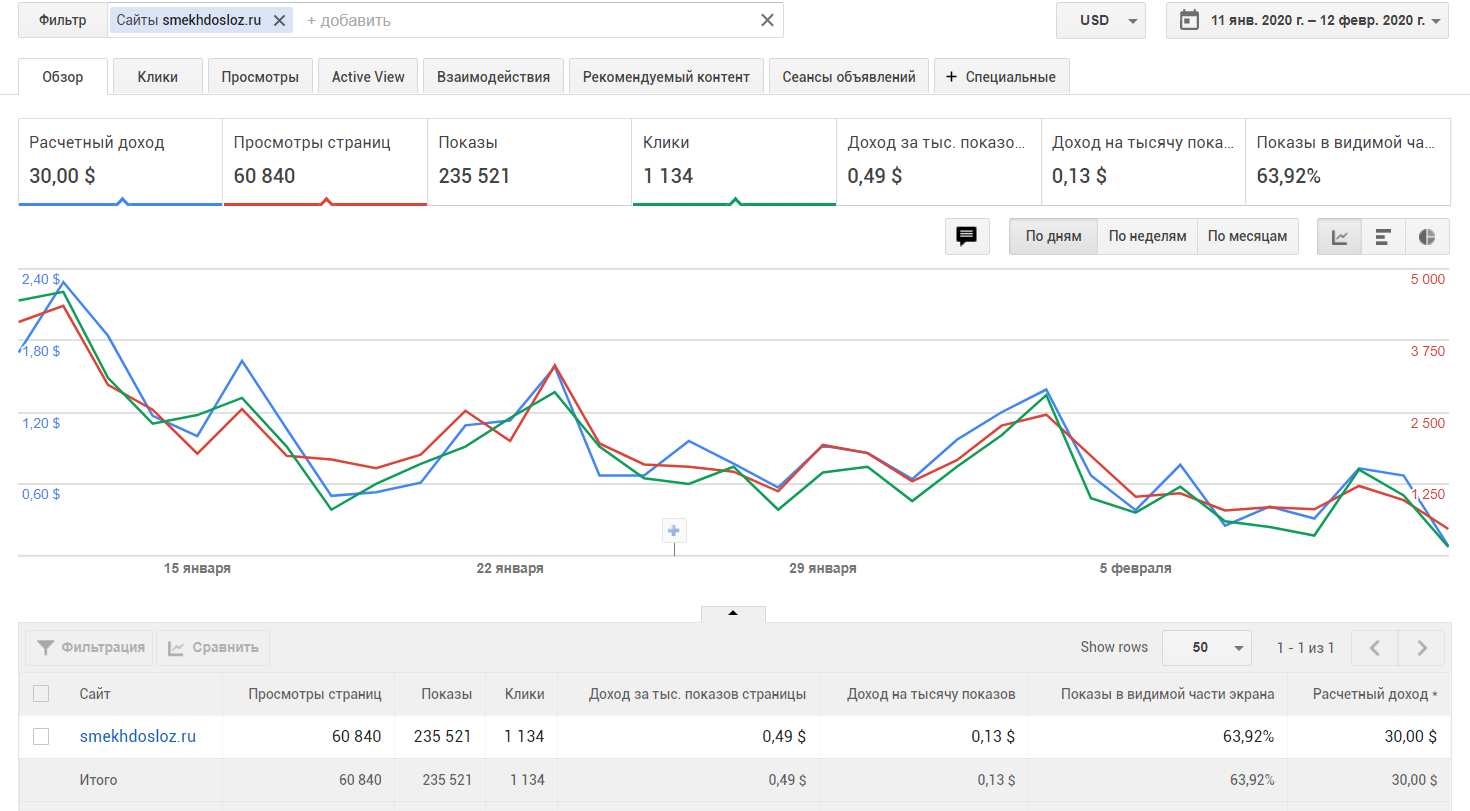
Task: Switch to bar chart view icon
Action: click(x=1383, y=237)
